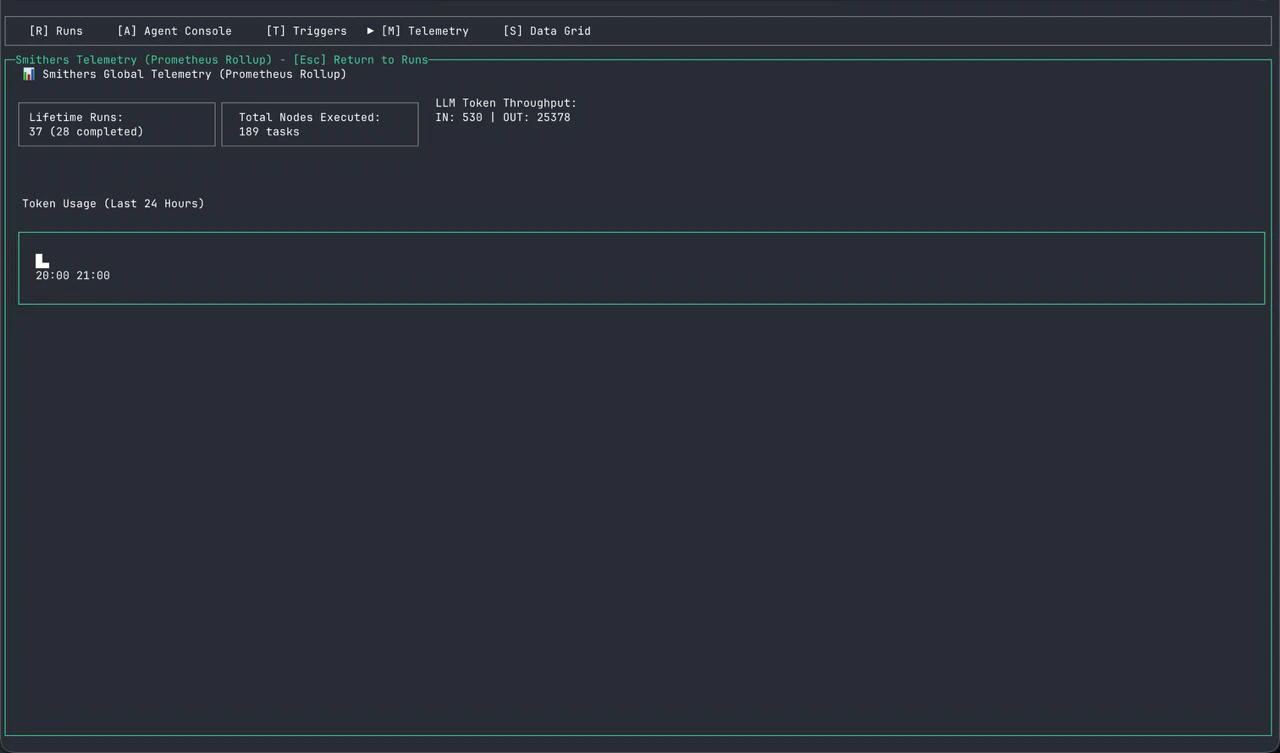Click the bar chart icon beside Smithers Global Telemetry
Screen dimensions: 1280x753
point(29,73)
